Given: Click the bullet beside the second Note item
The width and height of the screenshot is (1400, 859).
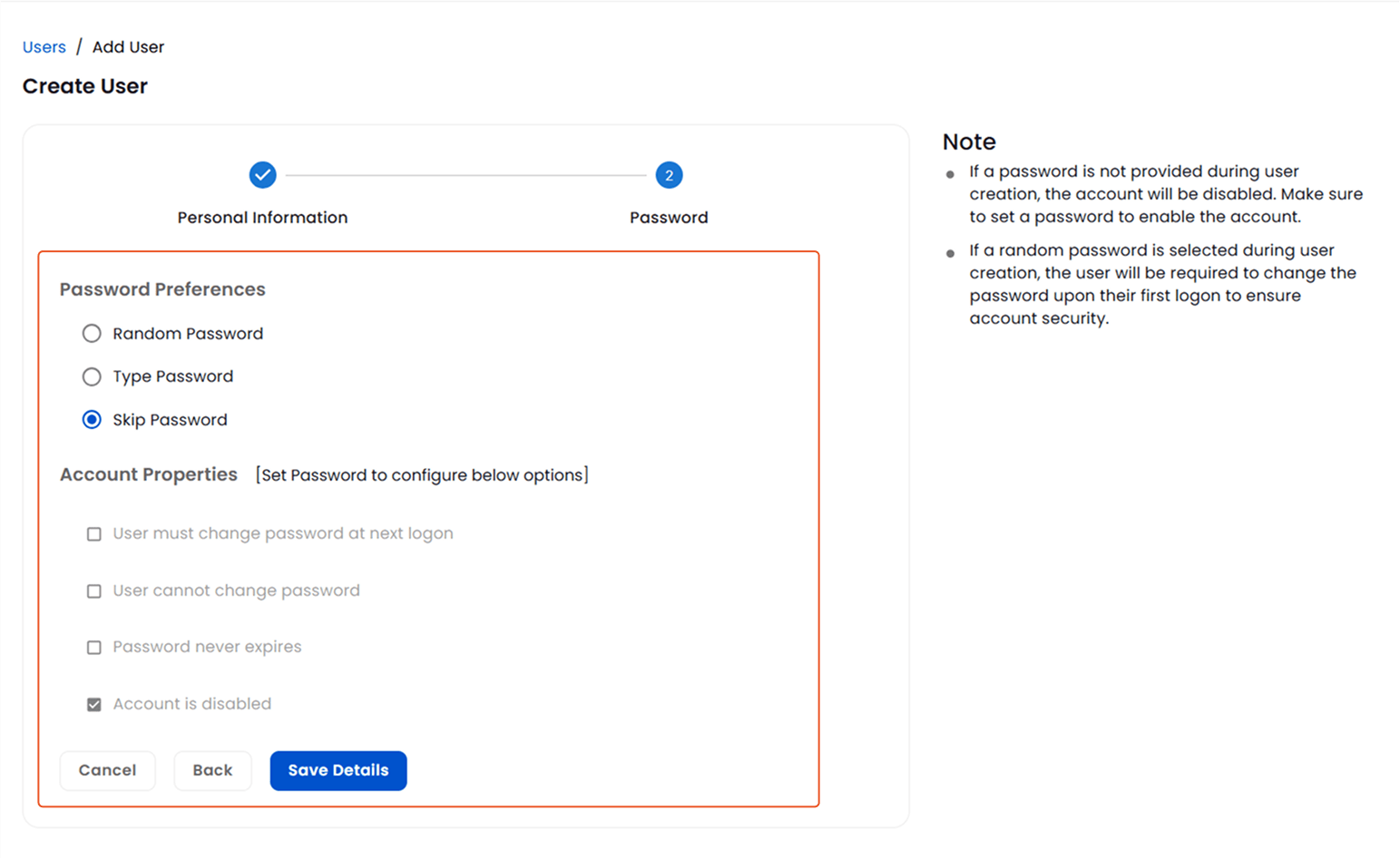Looking at the screenshot, I should tap(951, 253).
